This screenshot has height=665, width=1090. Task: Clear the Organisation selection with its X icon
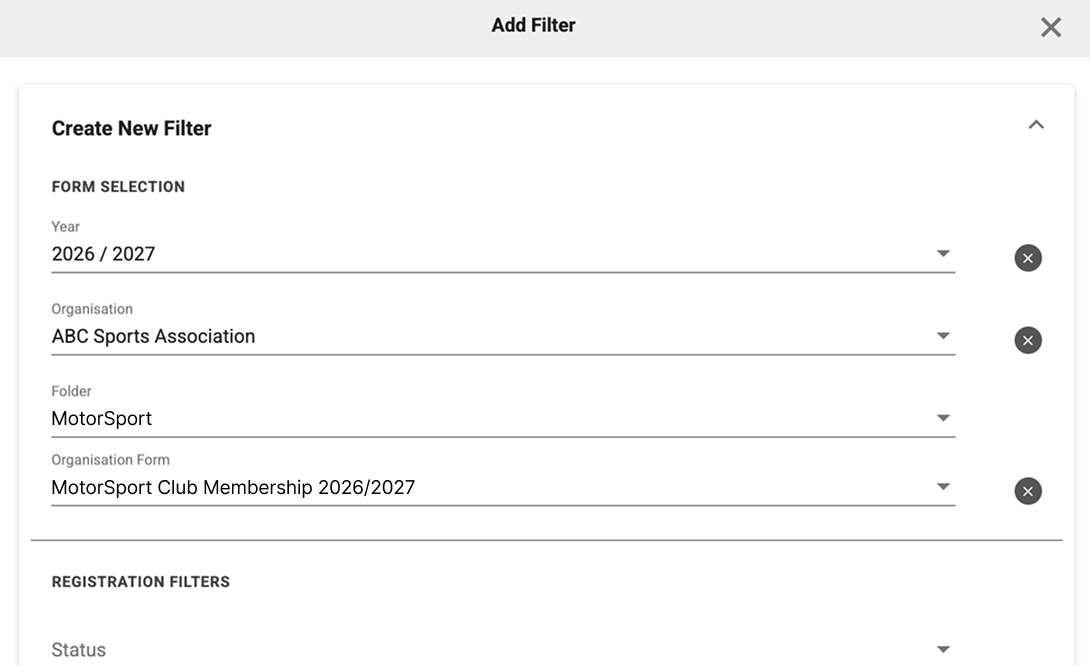pos(1027,340)
